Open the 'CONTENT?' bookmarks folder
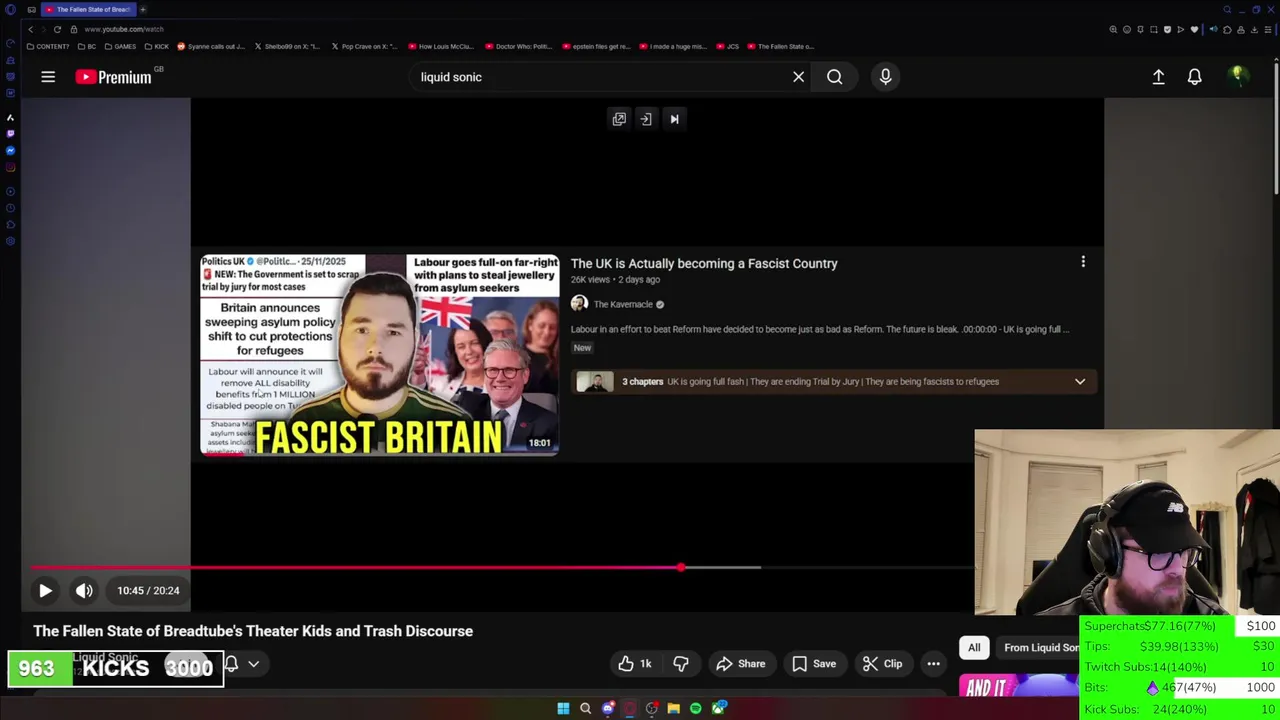 pyautogui.click(x=49, y=46)
